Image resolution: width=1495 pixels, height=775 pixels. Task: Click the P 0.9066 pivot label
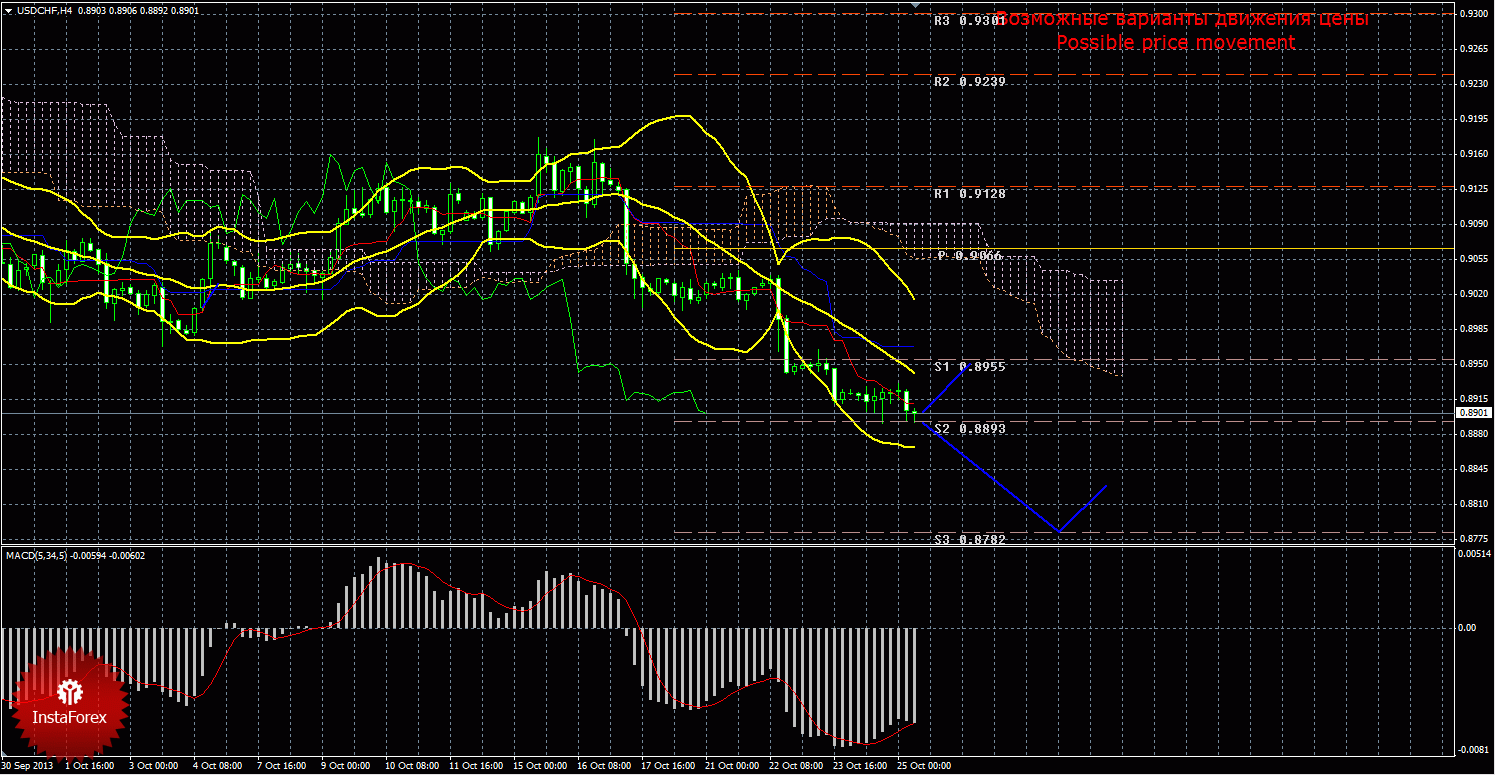tap(970, 256)
